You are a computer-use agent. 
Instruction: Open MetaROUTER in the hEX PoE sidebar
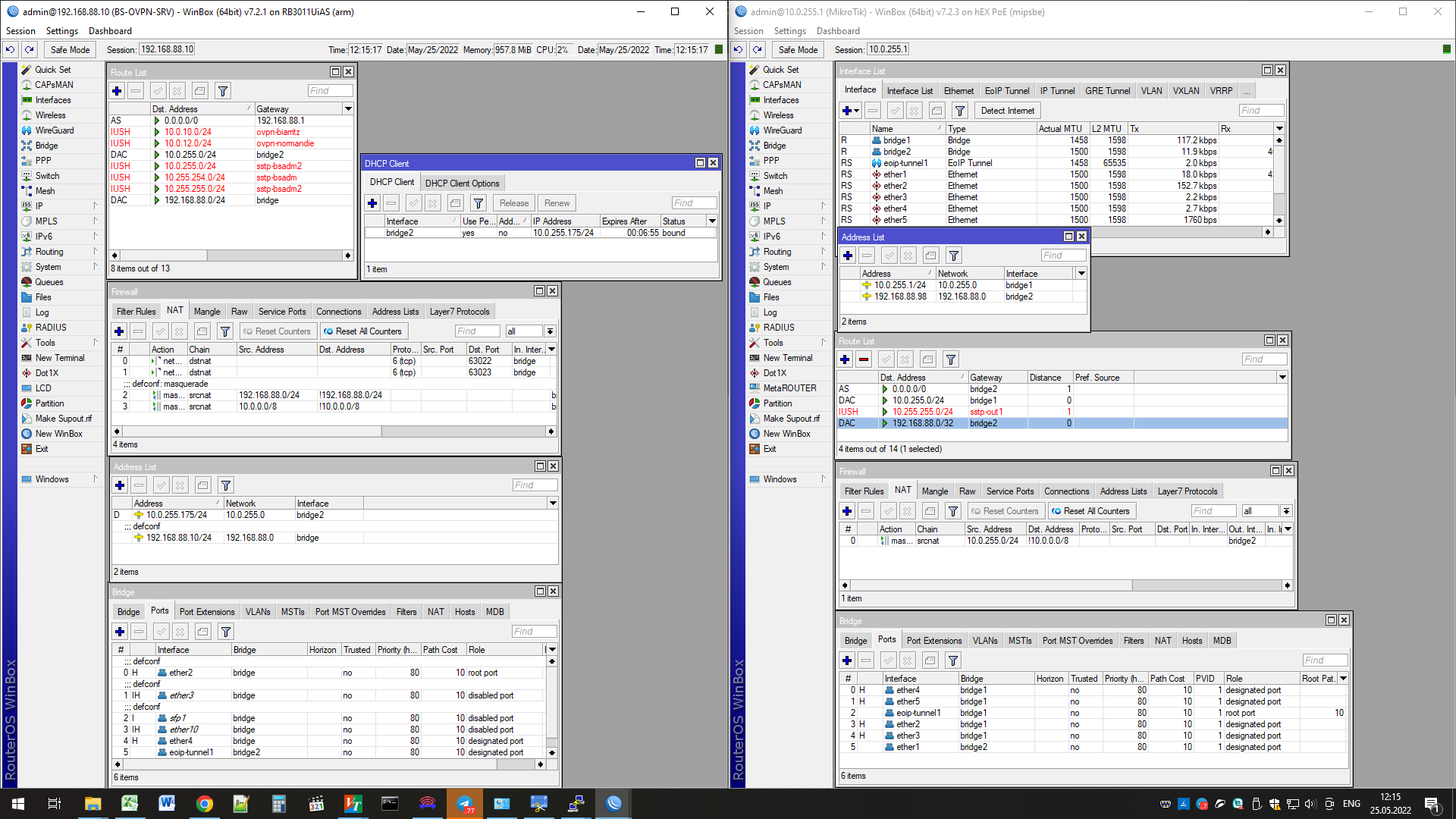[x=789, y=388]
